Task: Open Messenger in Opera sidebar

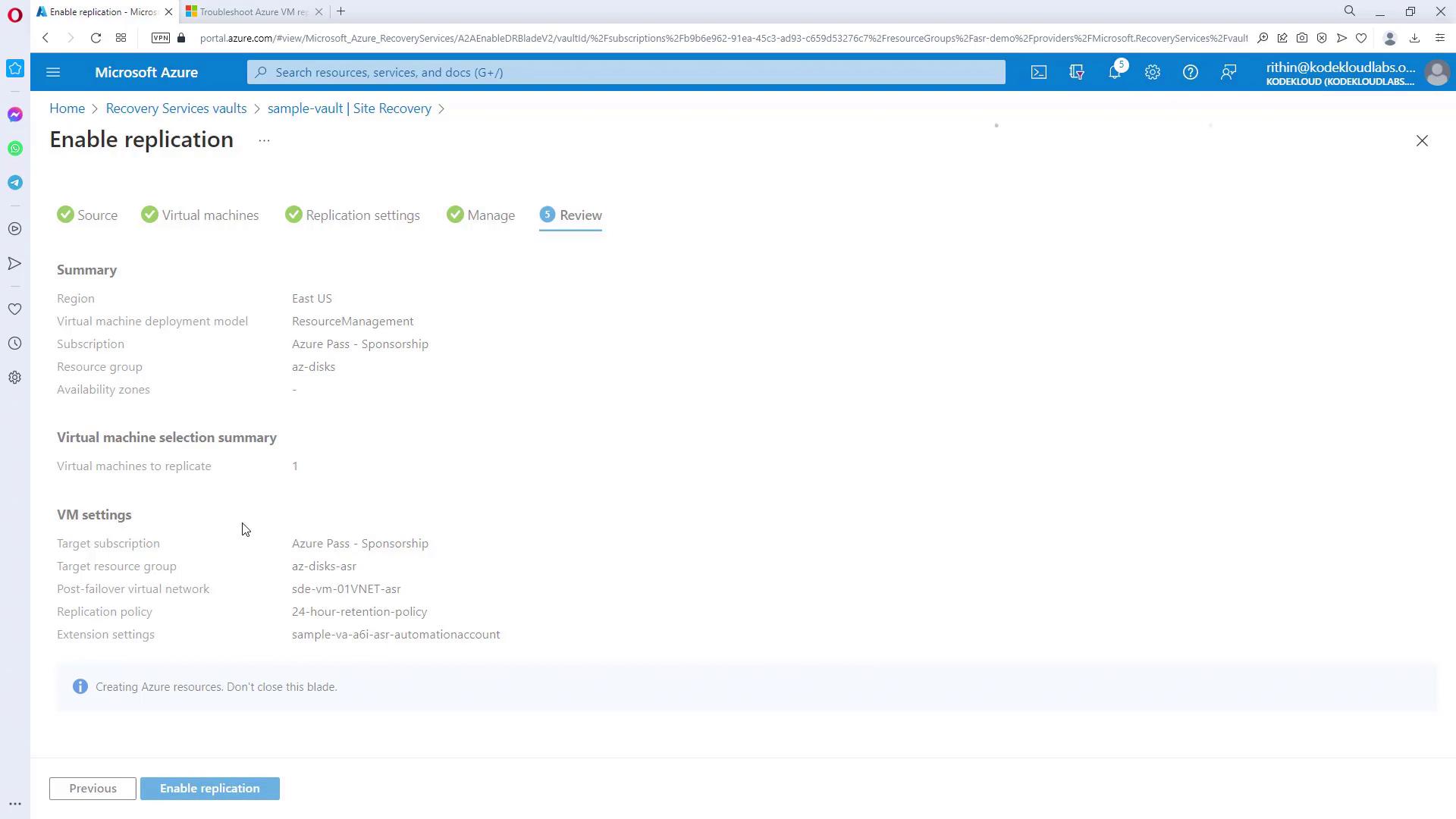Action: point(15,115)
